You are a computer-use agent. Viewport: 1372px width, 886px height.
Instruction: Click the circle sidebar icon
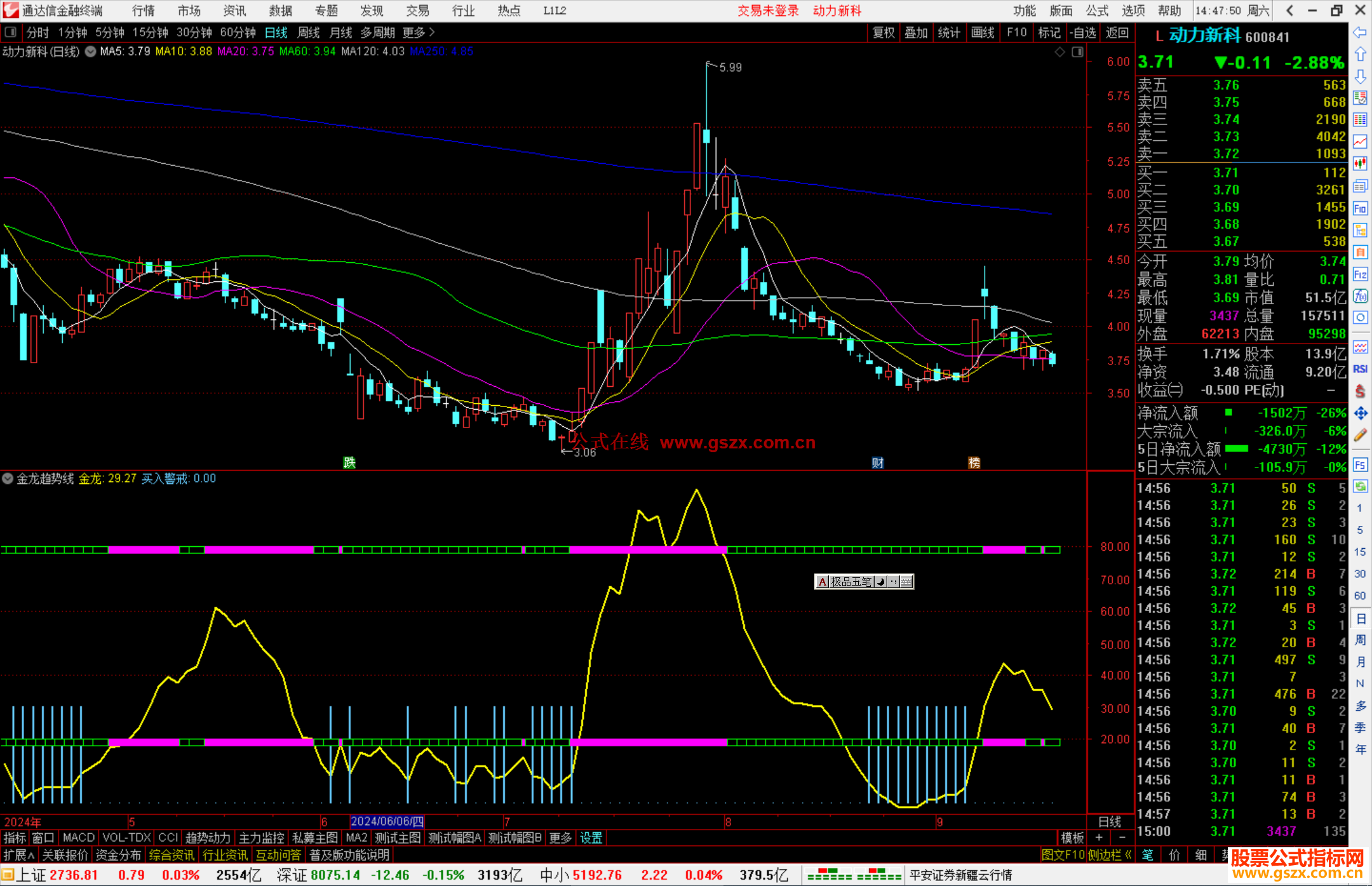[x=1360, y=318]
